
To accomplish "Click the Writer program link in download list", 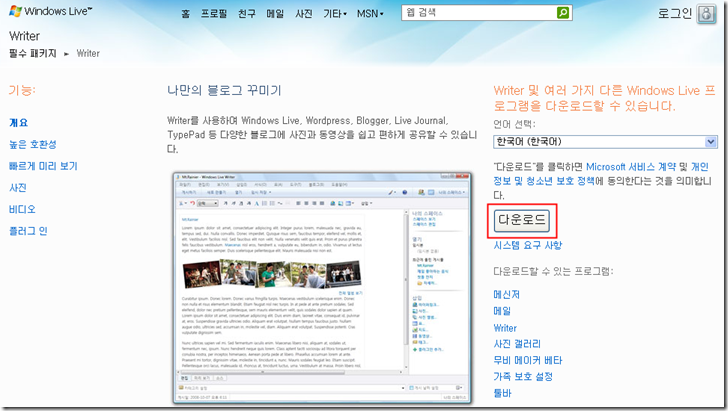I will pos(505,328).
